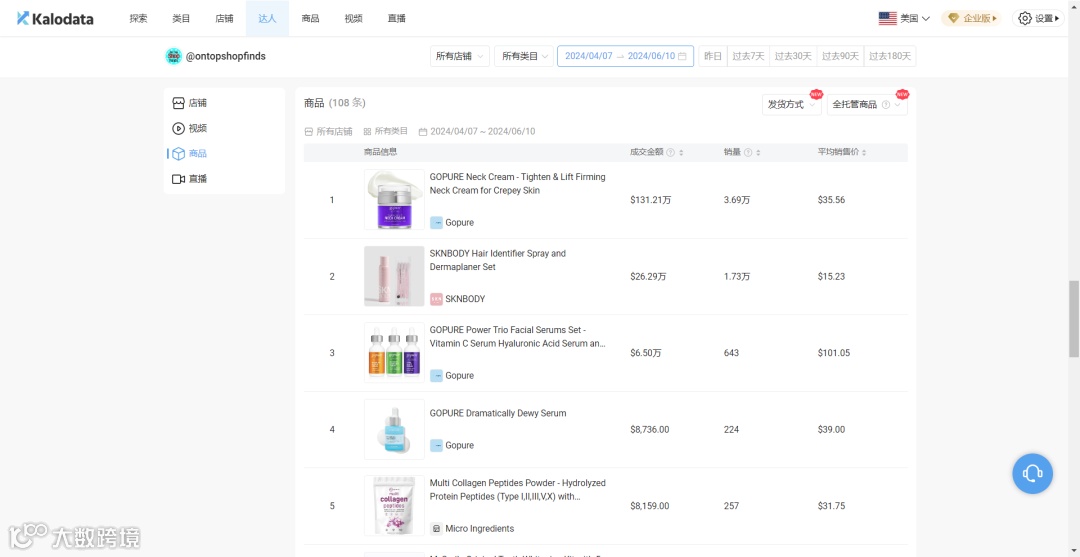Select the 过去7天 date filter
Image resolution: width=1080 pixels, height=557 pixels.
pos(748,56)
